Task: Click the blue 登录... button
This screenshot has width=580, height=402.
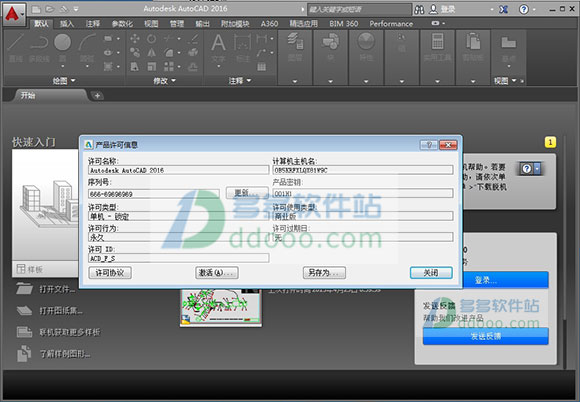Action: (x=486, y=280)
